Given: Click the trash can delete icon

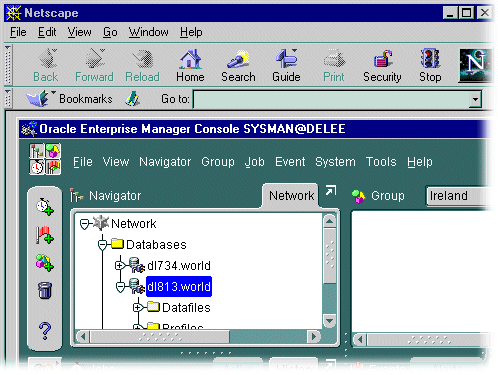Looking at the screenshot, I should tap(45, 290).
